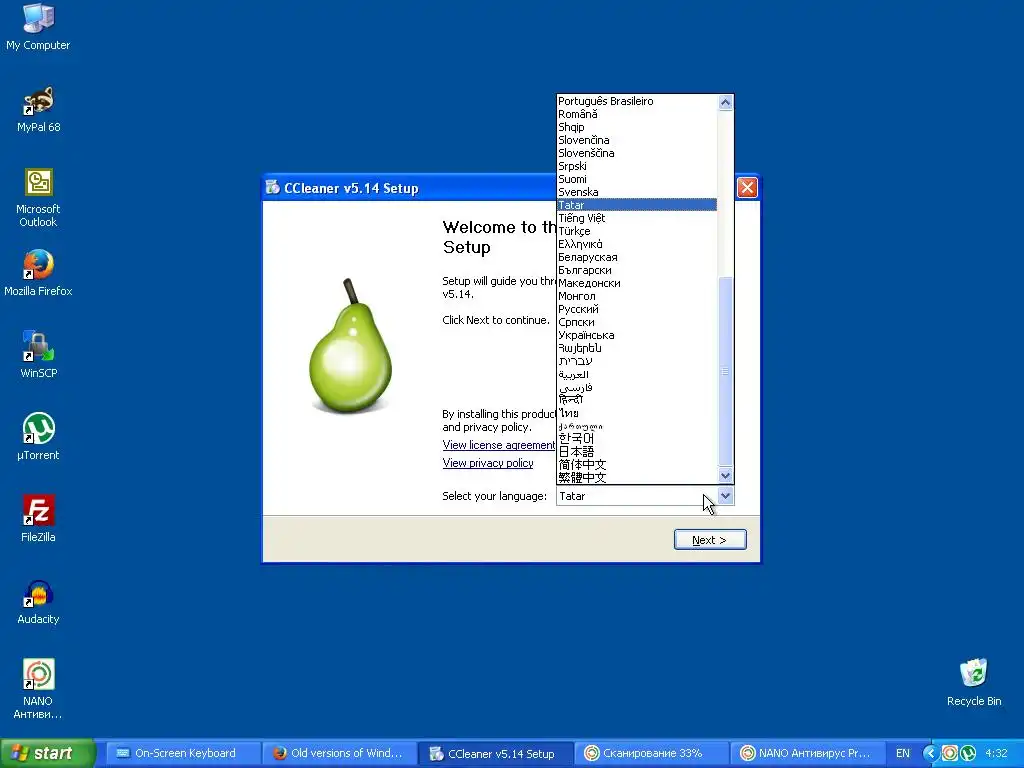Choose Српски from language list
The image size is (1024, 768).
coord(637,322)
